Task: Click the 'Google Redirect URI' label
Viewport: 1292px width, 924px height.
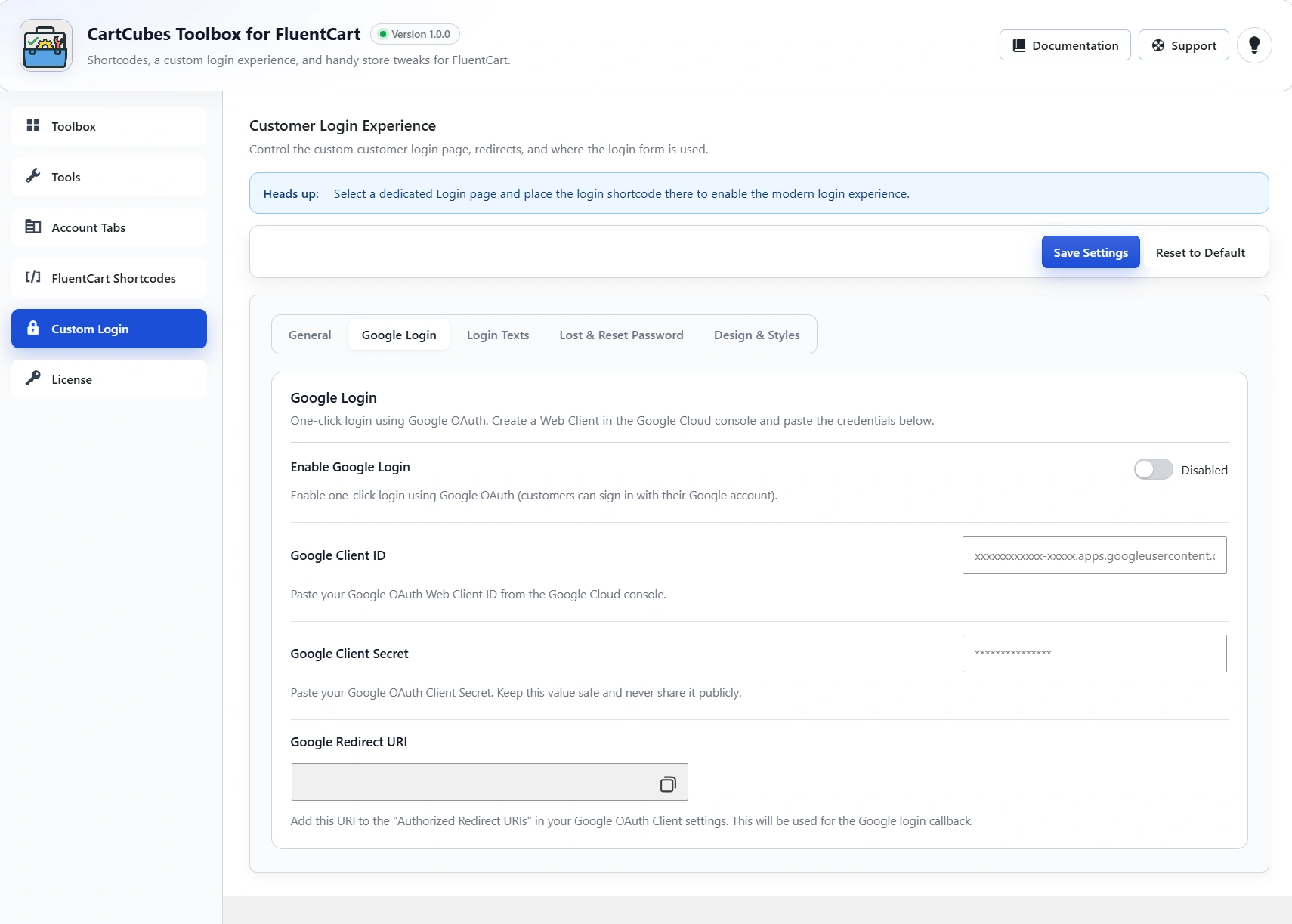Action: pyautogui.click(x=348, y=742)
